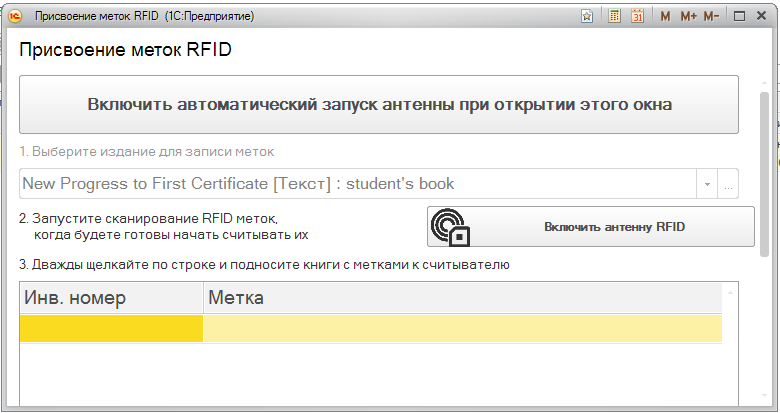Viewport: 780px width, 413px height.
Task: Open the calculator tool
Action: [615, 17]
